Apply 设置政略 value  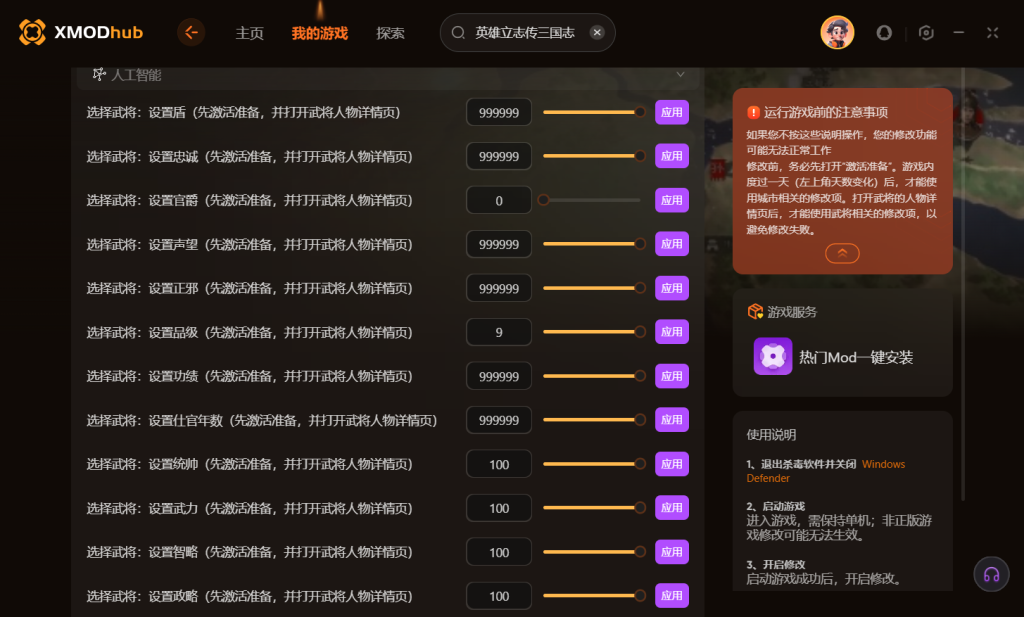[x=671, y=595]
